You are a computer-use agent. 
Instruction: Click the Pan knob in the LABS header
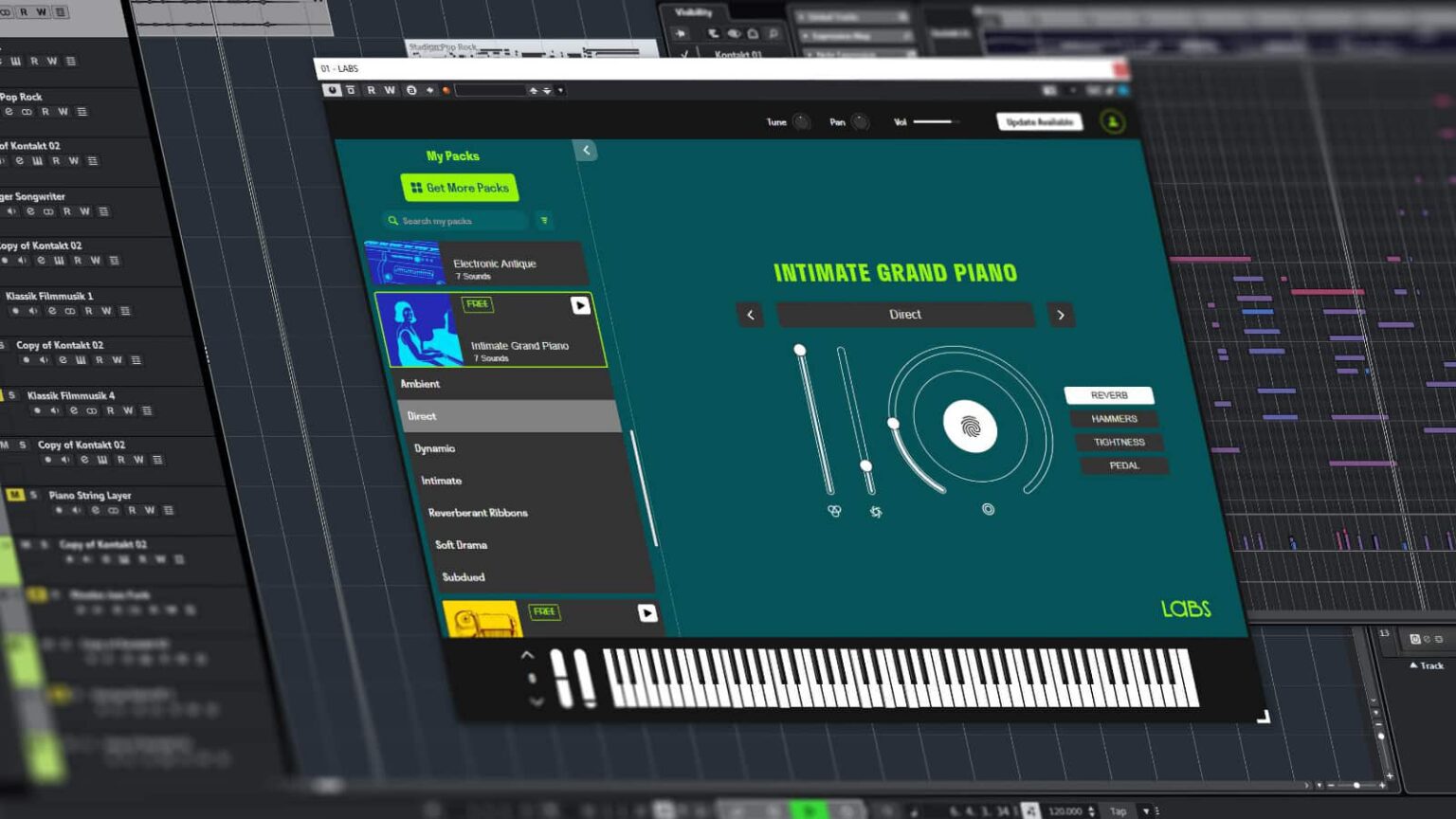(x=860, y=121)
